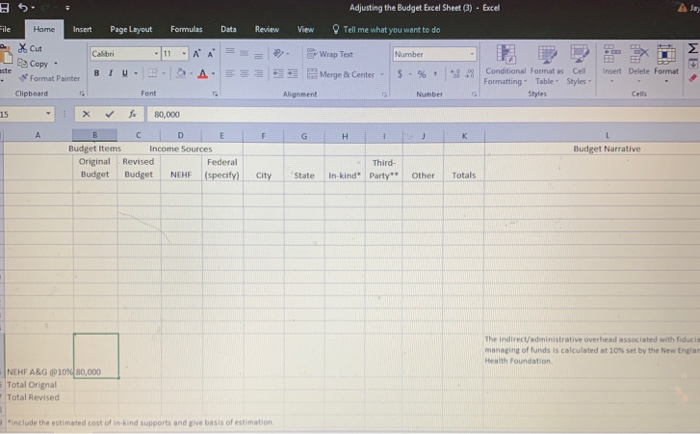Switch to the Insert tab
The width and height of the screenshot is (700, 434).
pos(82,29)
